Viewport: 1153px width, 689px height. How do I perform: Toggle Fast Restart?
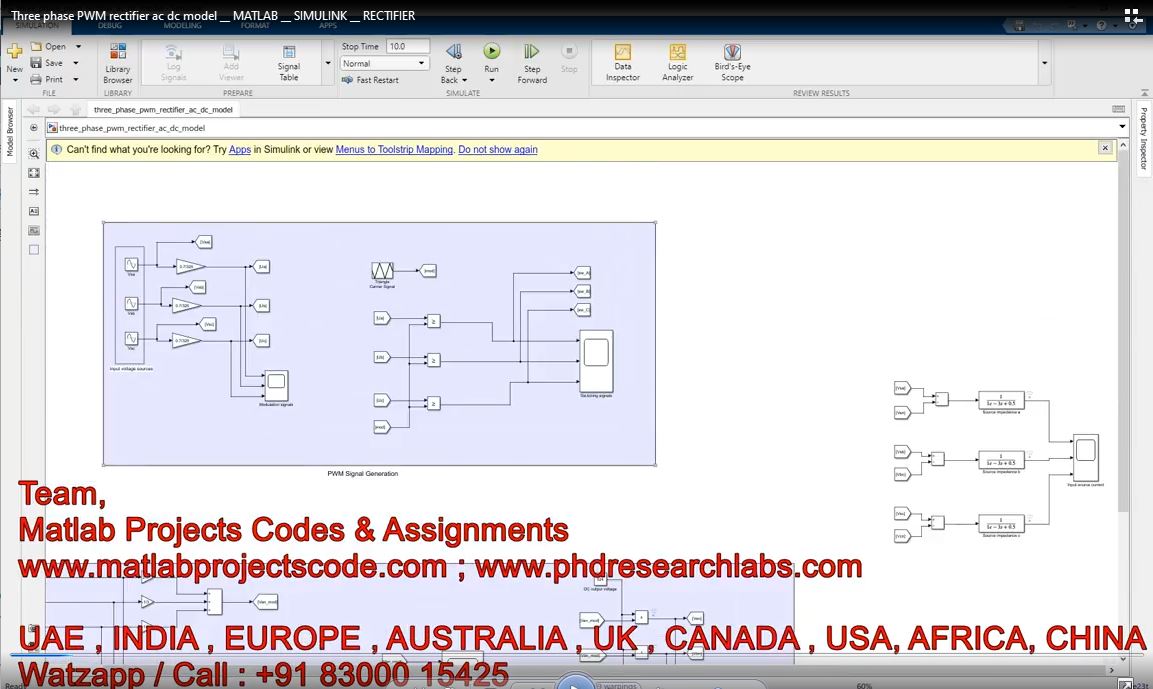point(371,79)
